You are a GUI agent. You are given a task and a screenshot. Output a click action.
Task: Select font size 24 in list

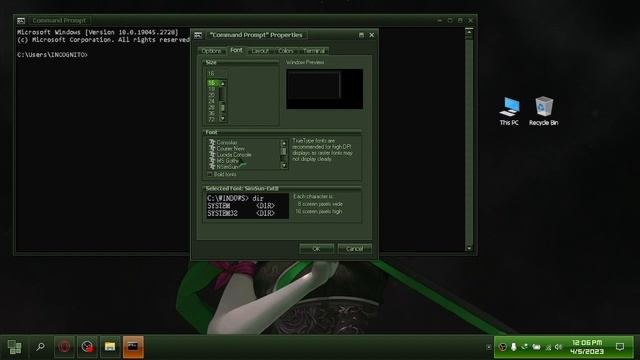(213, 101)
